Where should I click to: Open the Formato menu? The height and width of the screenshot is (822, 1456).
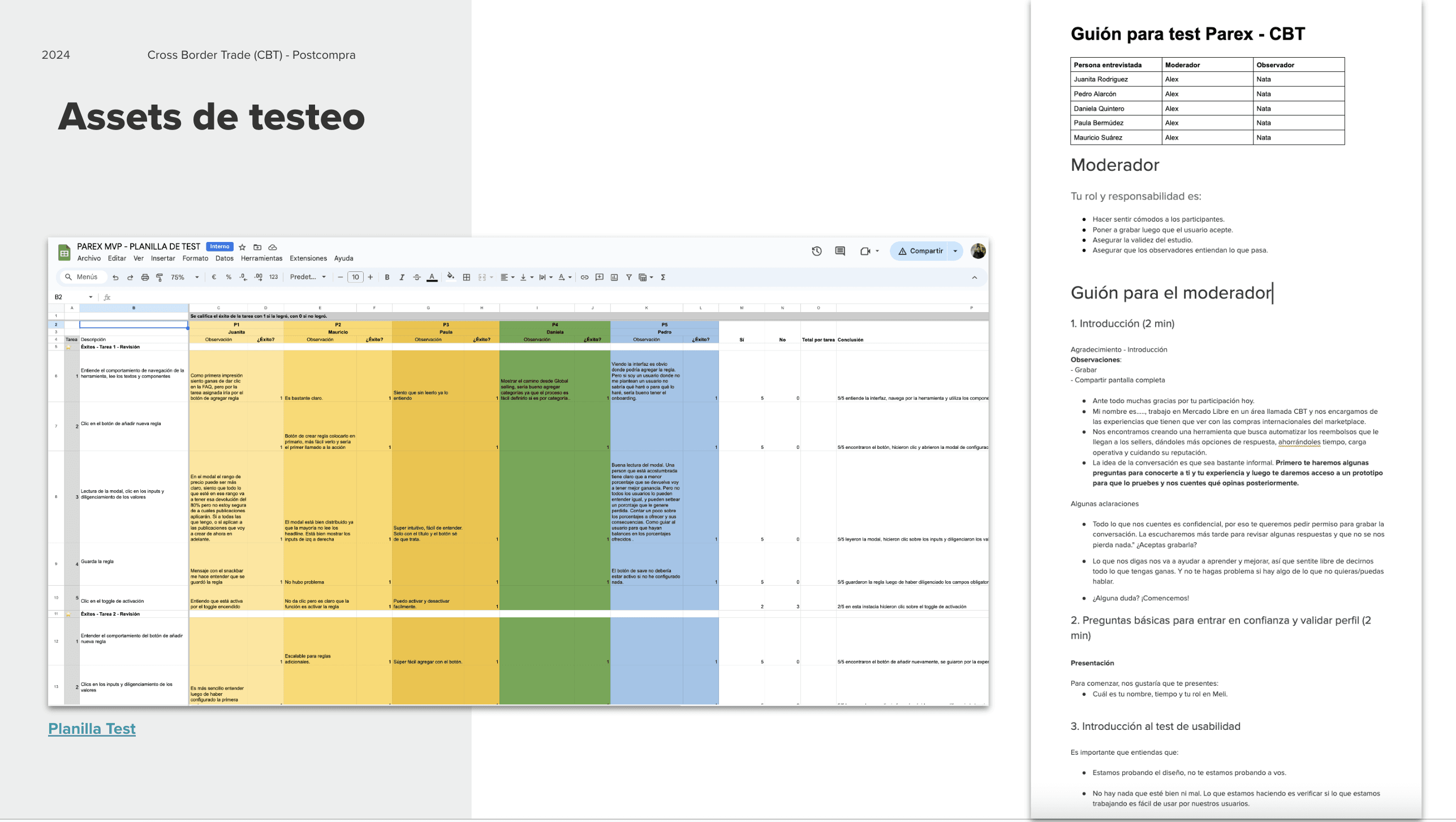coord(195,258)
